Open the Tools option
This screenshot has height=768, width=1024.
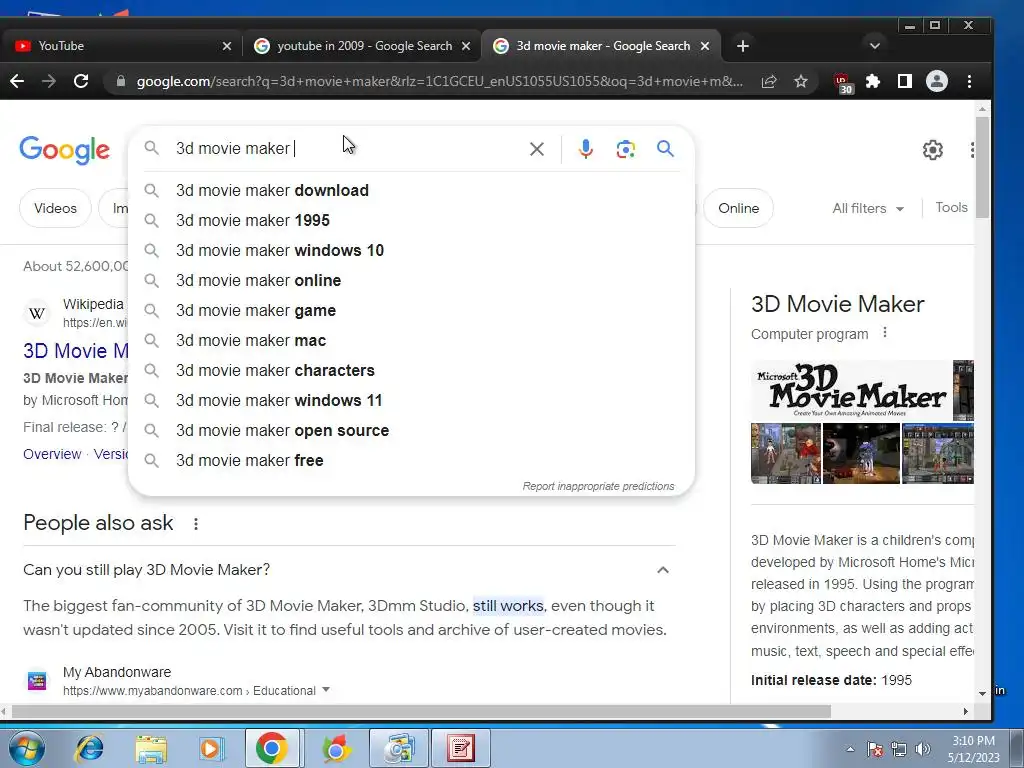click(951, 207)
